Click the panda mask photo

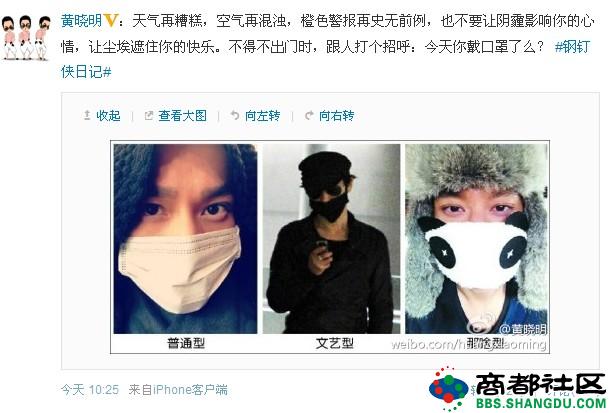pyautogui.click(x=477, y=238)
